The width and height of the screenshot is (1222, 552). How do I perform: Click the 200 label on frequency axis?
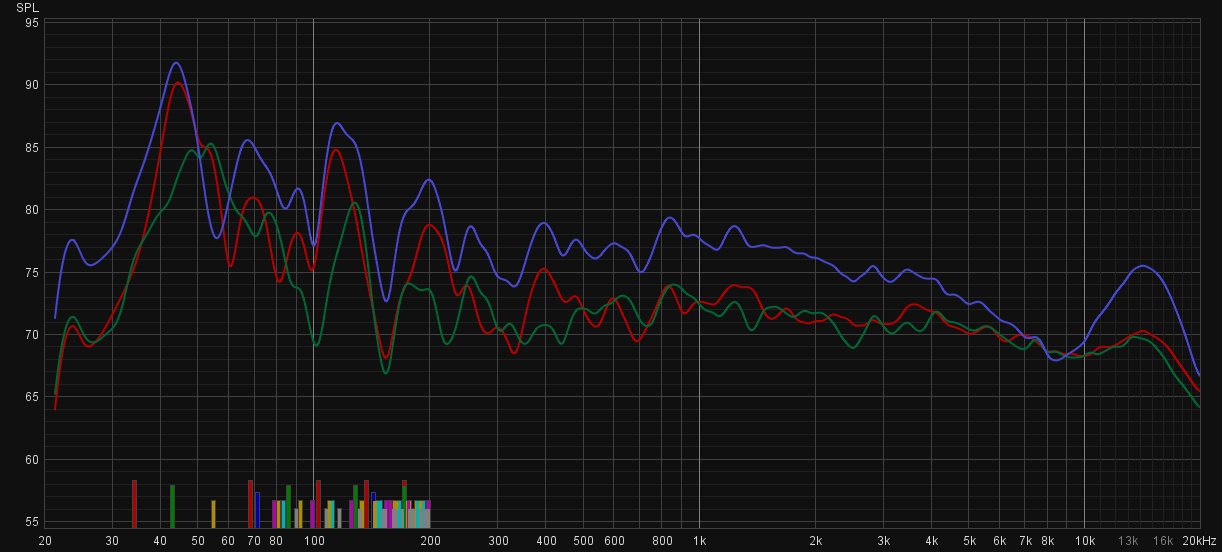click(430, 540)
